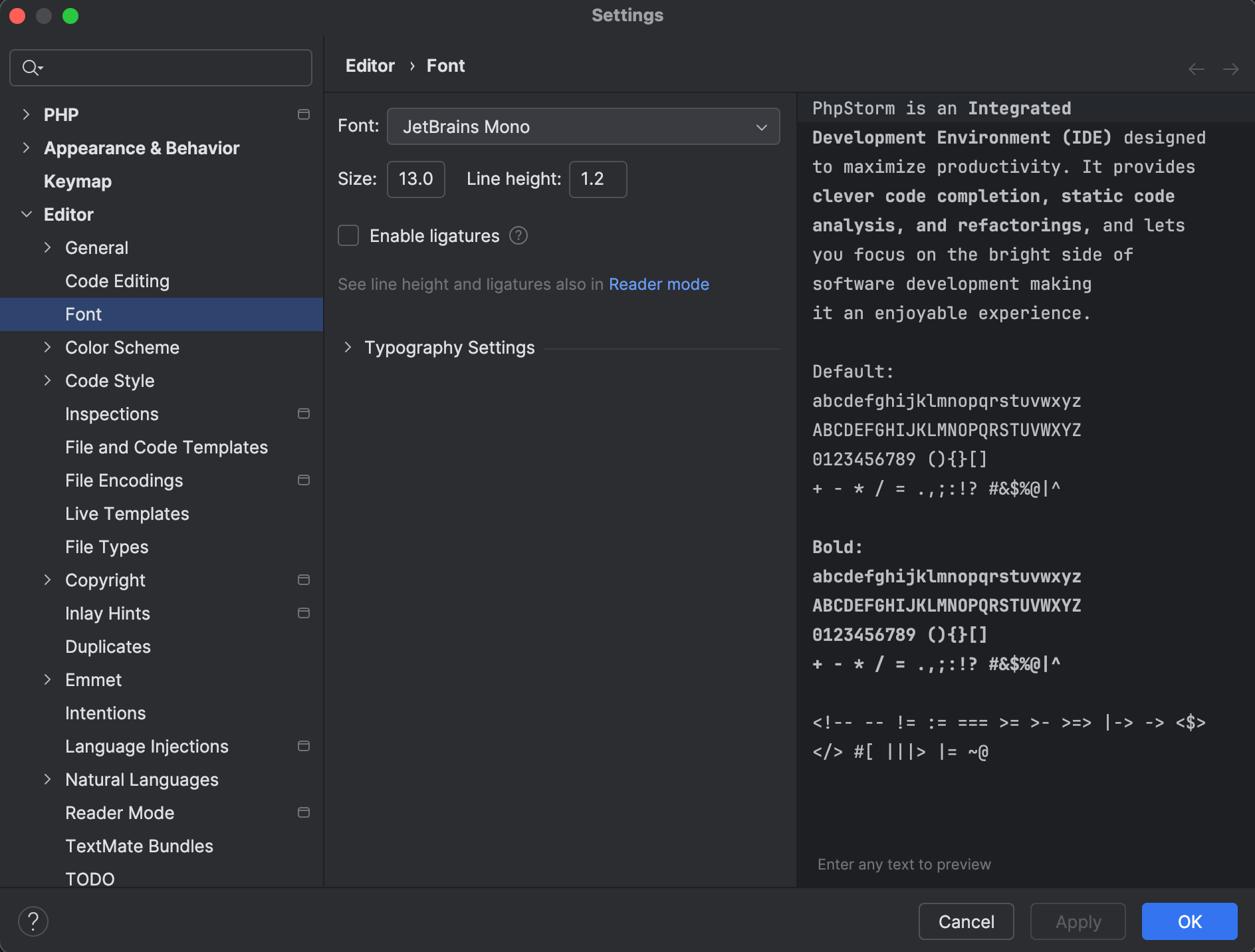Select Code Editing in the sidebar
The width and height of the screenshot is (1255, 952).
coord(117,281)
